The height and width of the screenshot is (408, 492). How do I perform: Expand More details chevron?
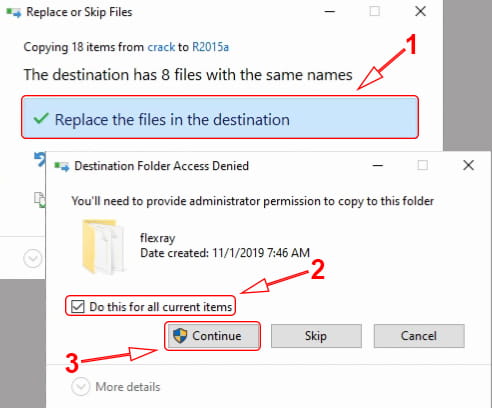81,387
